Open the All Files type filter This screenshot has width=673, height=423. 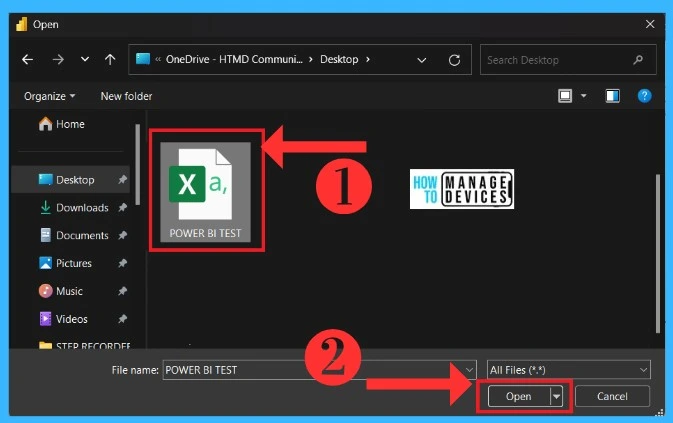(x=569, y=370)
